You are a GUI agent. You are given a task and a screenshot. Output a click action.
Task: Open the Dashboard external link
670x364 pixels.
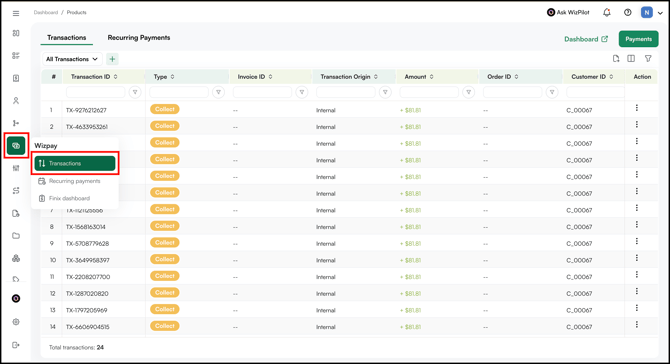pos(586,39)
